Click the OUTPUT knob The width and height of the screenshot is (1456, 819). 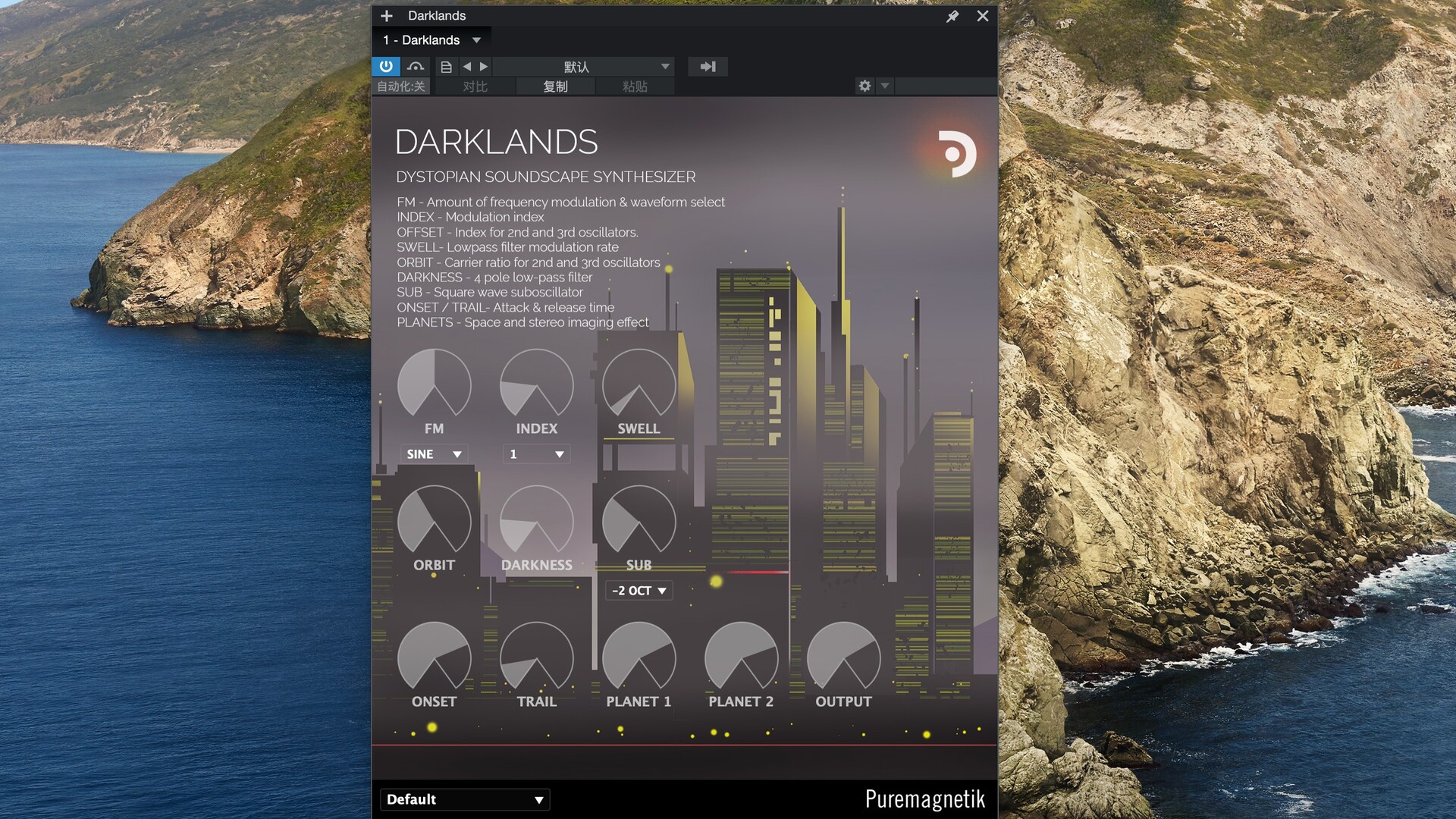tap(844, 657)
